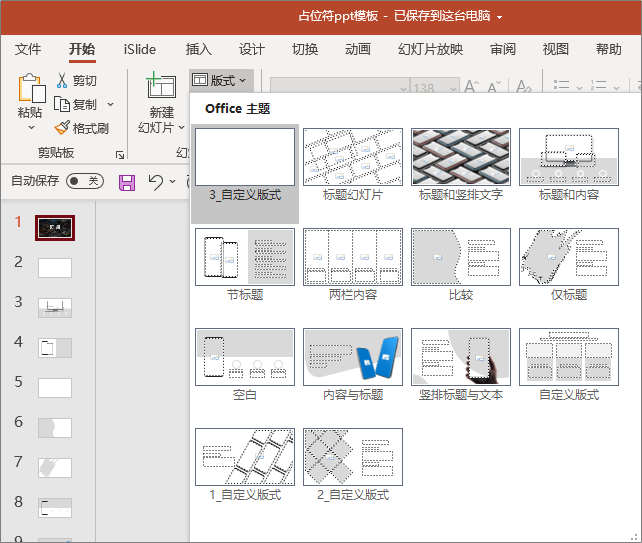Expand the Paste options arrow

(x=31, y=128)
